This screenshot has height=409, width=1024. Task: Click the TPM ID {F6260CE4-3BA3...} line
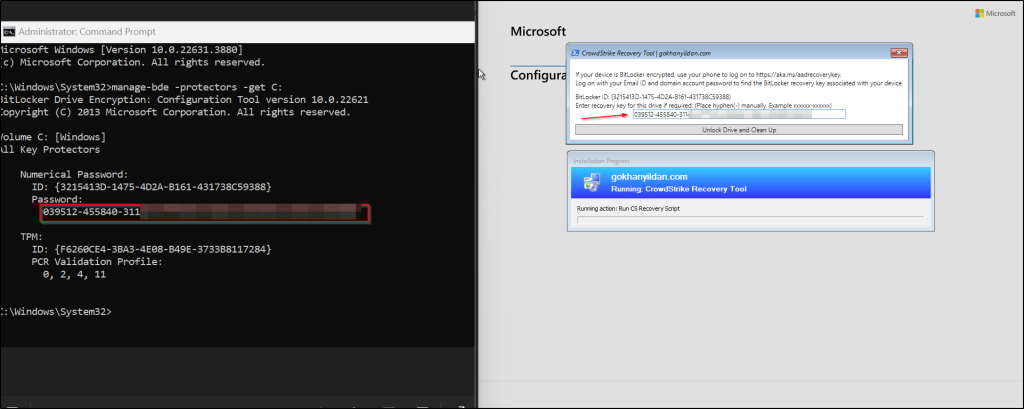coord(151,250)
